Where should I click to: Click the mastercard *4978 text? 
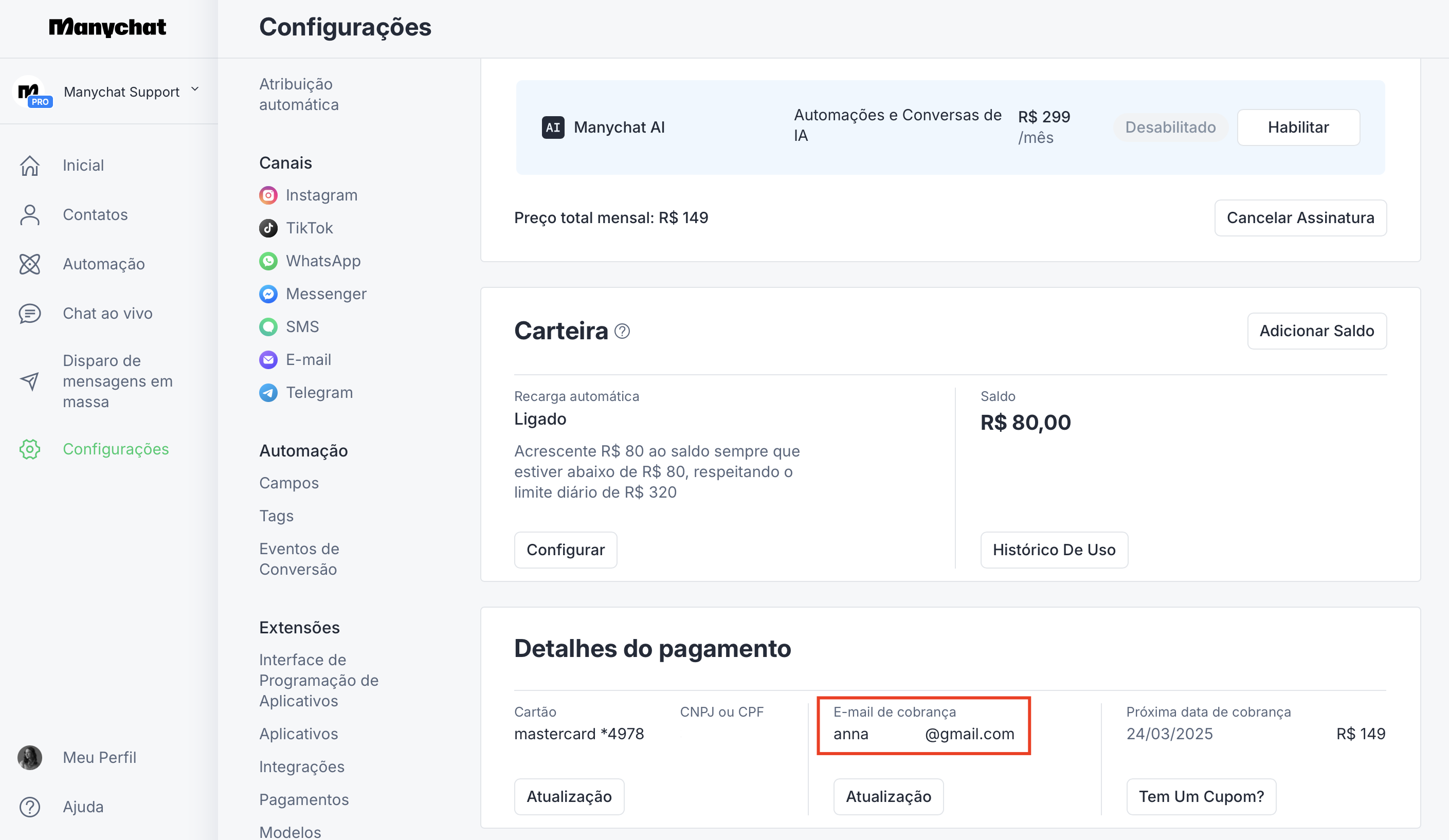579,734
